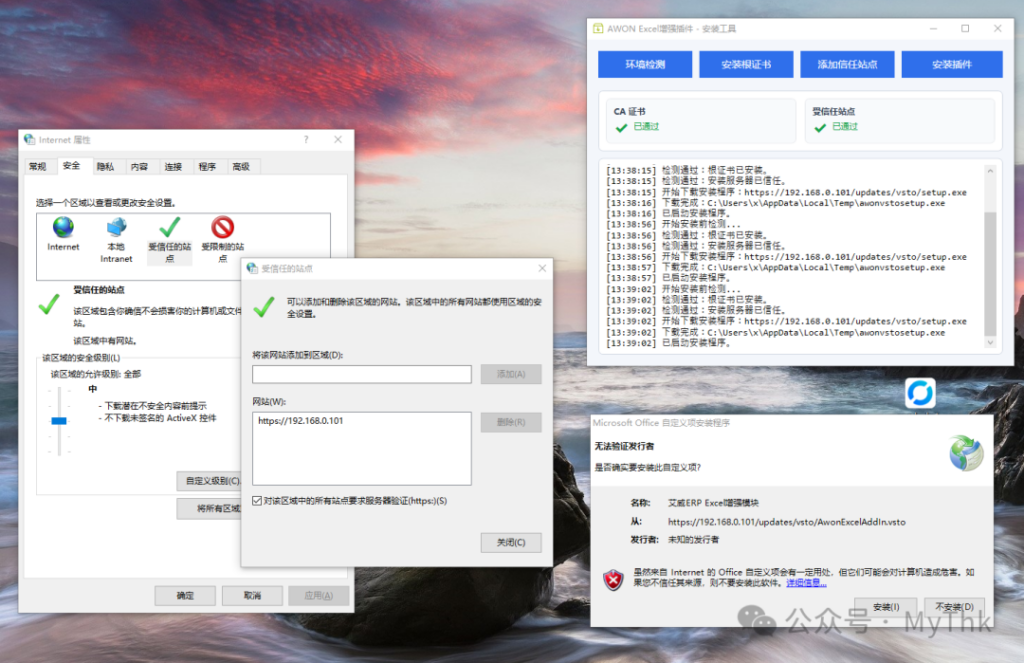Open the 安全 tab
The image size is (1024, 663).
(72, 166)
